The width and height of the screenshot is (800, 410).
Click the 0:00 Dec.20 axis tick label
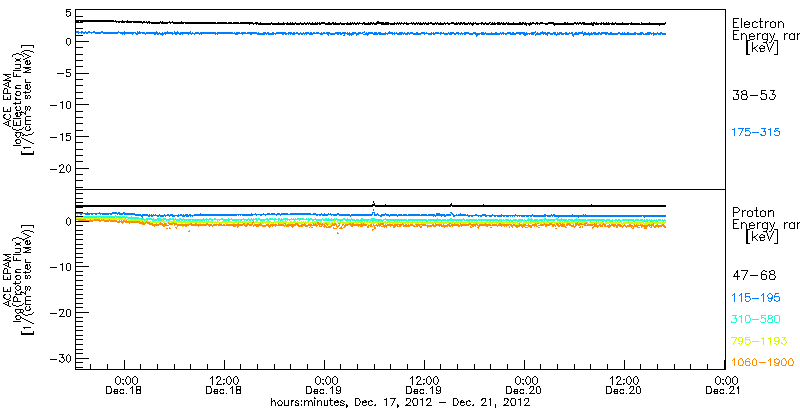click(x=524, y=385)
